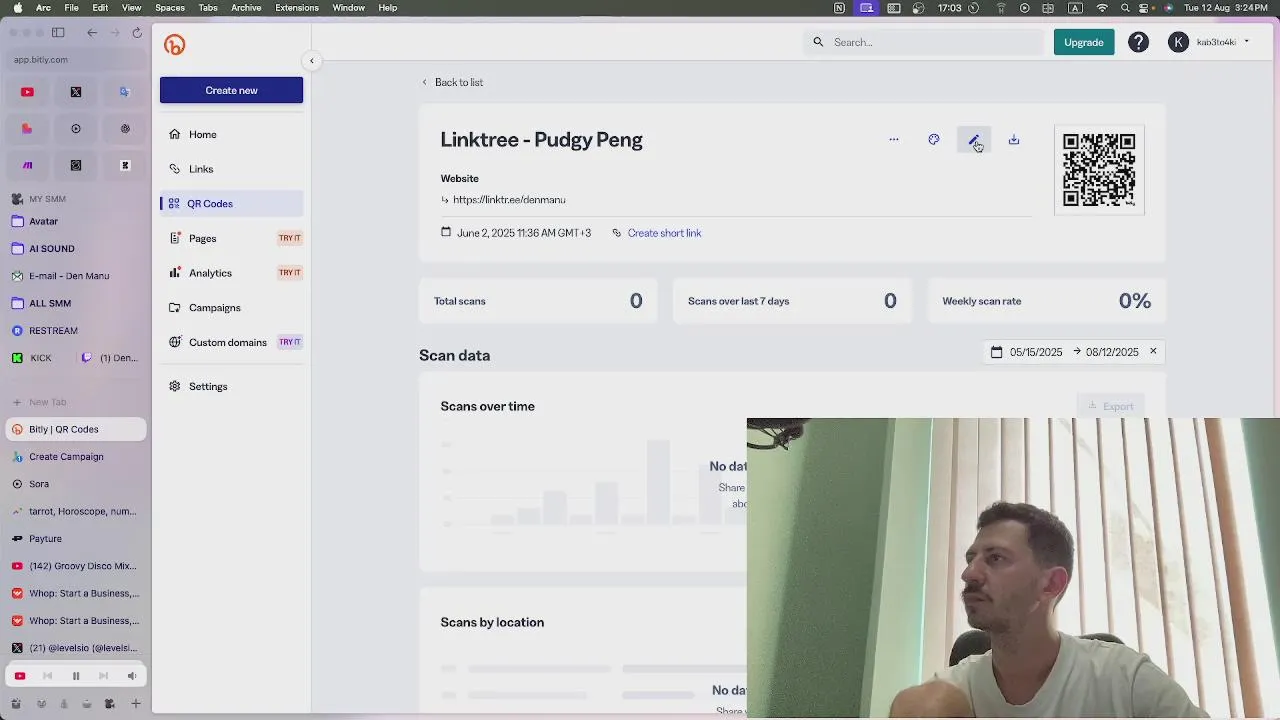Click the Create short link link

tap(664, 233)
